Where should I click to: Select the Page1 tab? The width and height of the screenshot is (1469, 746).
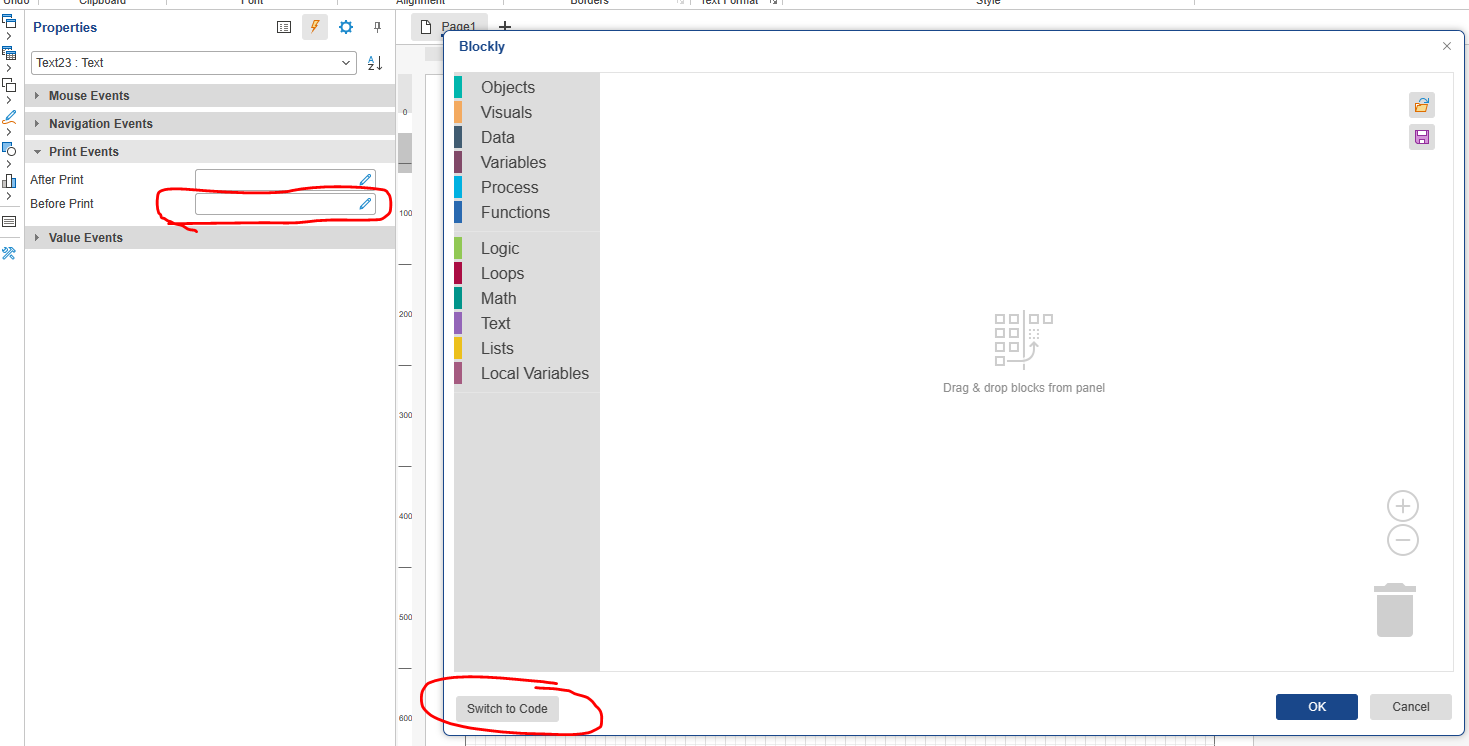450,27
